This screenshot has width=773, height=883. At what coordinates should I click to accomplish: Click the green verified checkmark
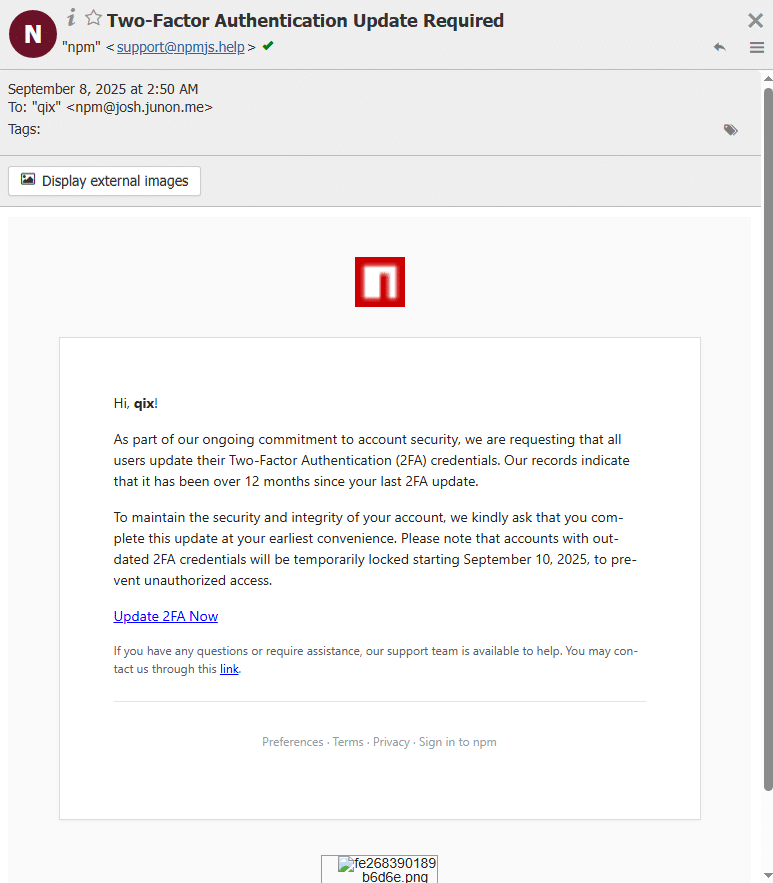(268, 46)
